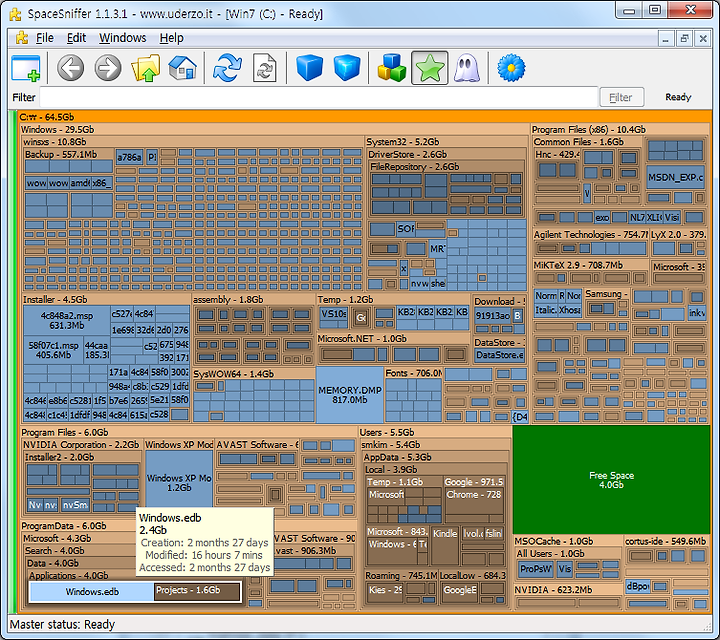Select the winsxs - 10.8Gb folder header
Viewport: 720px width, 640px height.
coord(193,142)
